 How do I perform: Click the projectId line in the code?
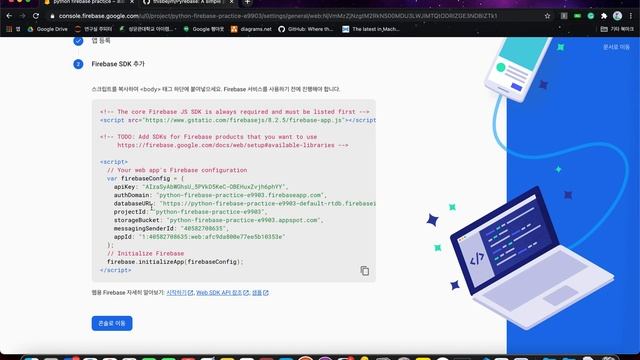click(191, 212)
